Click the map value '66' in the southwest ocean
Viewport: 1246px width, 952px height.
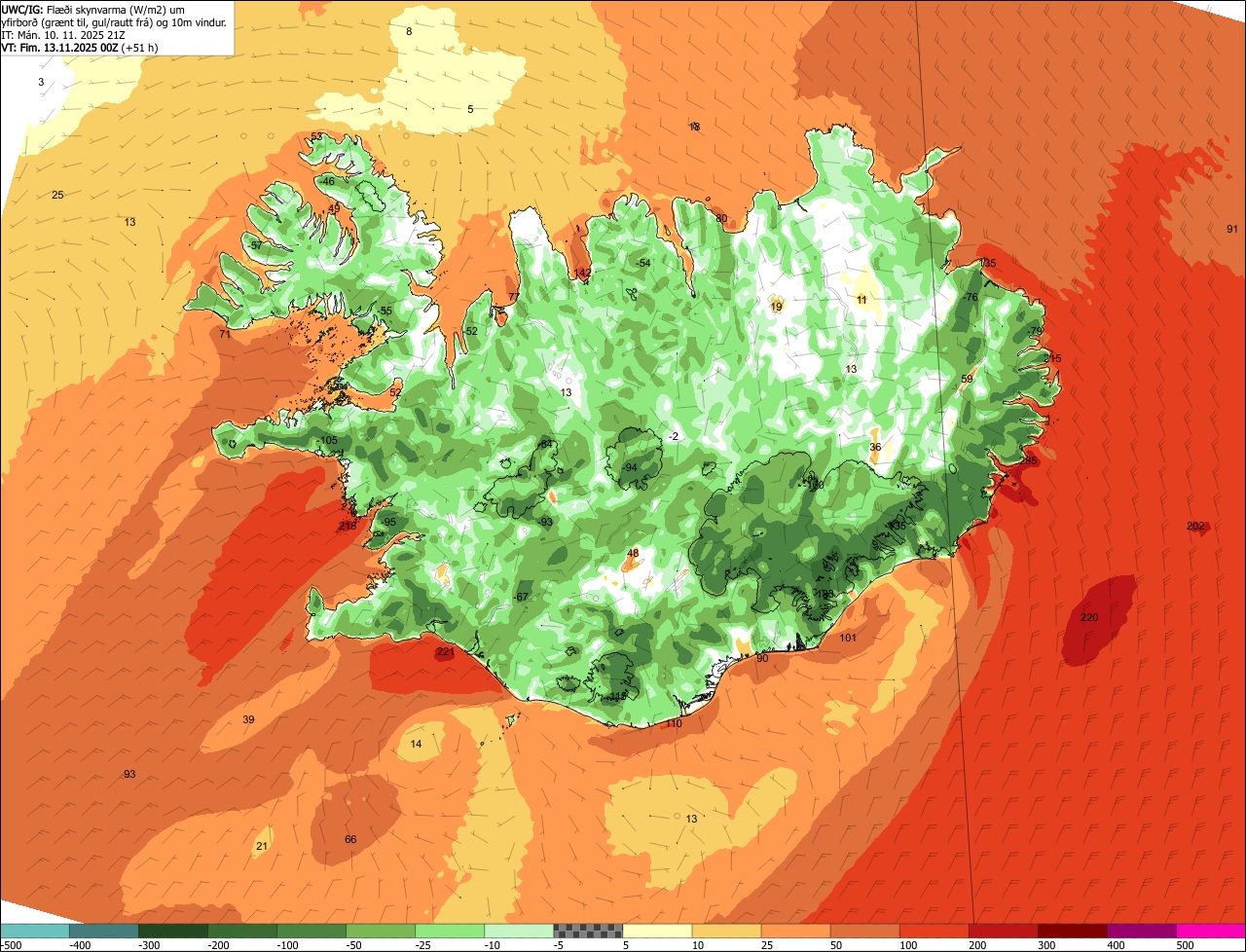(350, 840)
